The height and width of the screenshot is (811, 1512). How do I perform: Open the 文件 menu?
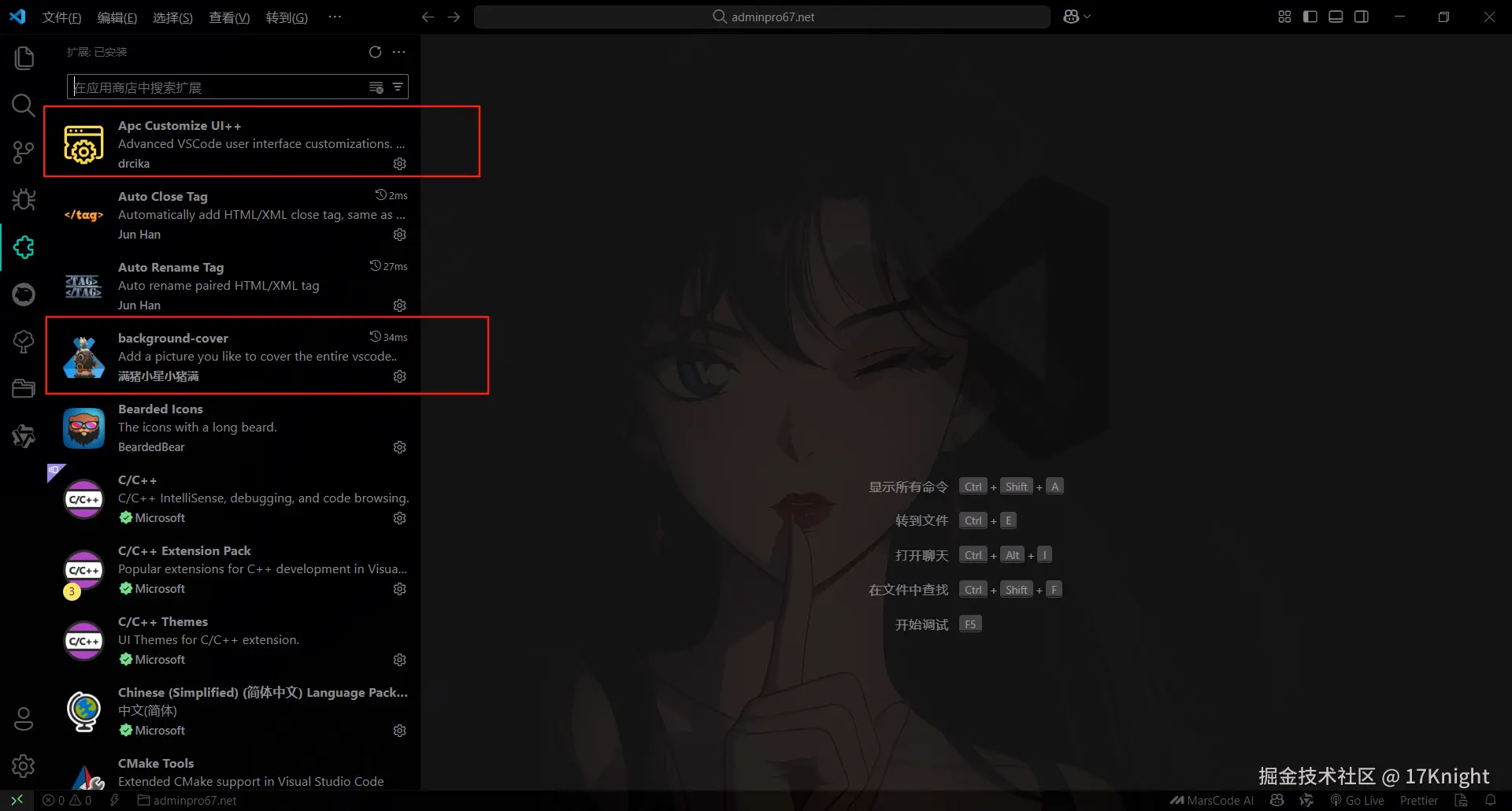click(61, 17)
